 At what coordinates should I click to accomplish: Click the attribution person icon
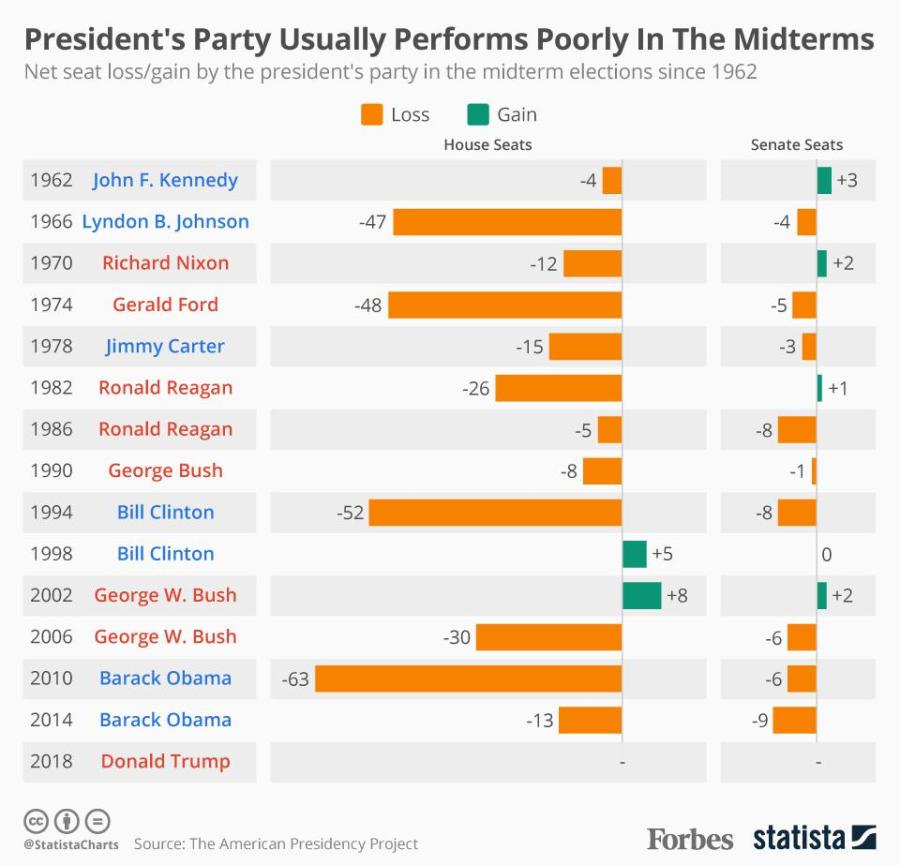click(x=67, y=822)
